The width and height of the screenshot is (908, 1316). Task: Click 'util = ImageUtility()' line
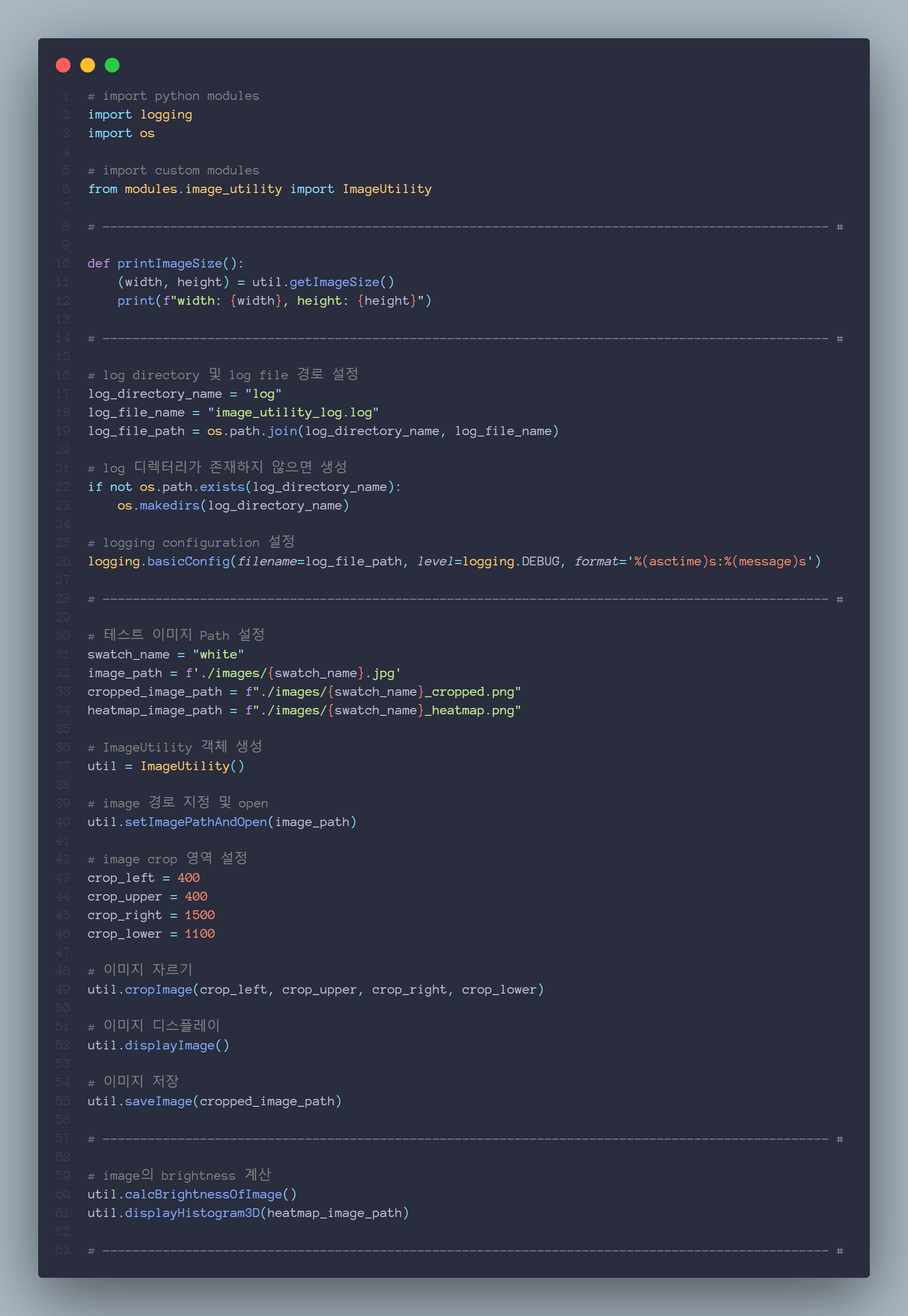coord(166,766)
